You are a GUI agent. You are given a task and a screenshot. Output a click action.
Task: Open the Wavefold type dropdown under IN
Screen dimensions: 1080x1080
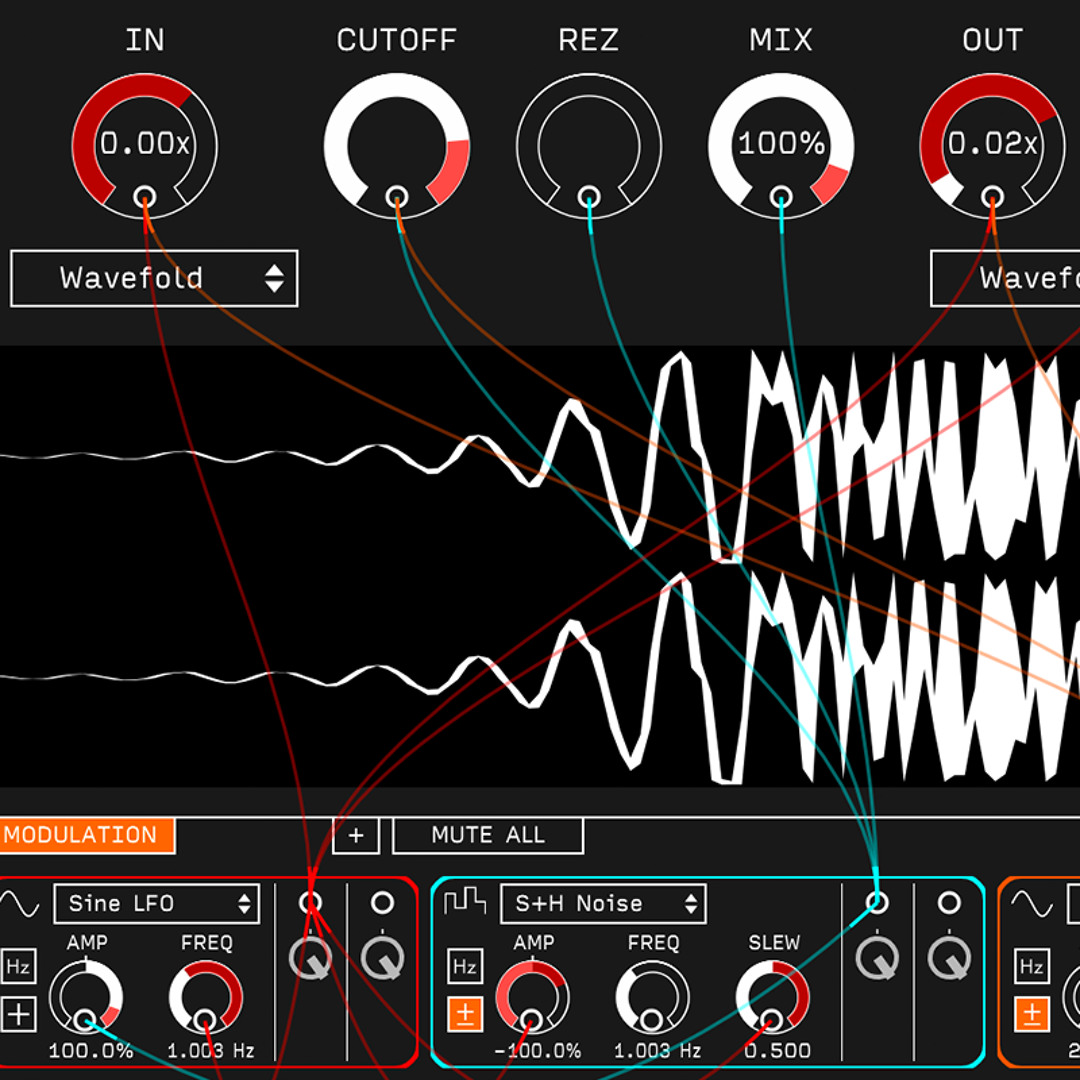154,278
